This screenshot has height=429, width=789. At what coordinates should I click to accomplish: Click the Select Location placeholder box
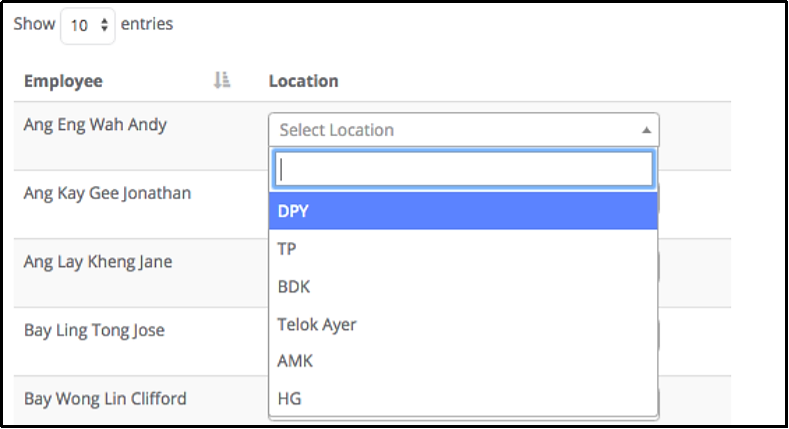point(463,130)
